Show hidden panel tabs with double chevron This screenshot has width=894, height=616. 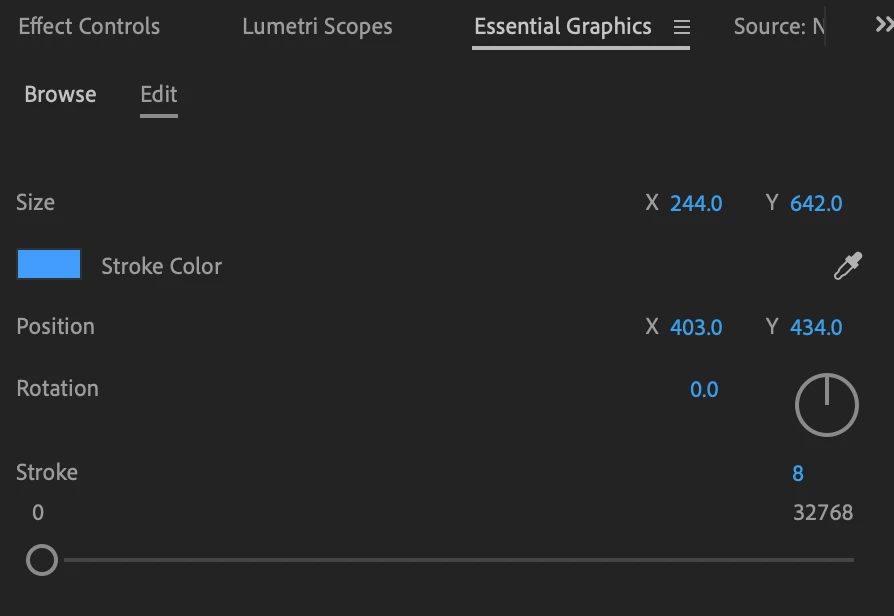883,25
